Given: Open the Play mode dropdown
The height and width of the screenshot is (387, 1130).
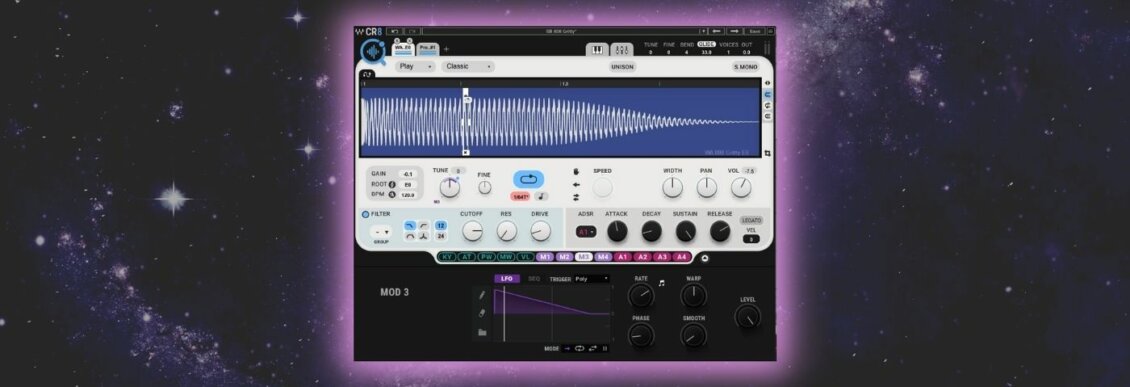Looking at the screenshot, I should point(415,66).
